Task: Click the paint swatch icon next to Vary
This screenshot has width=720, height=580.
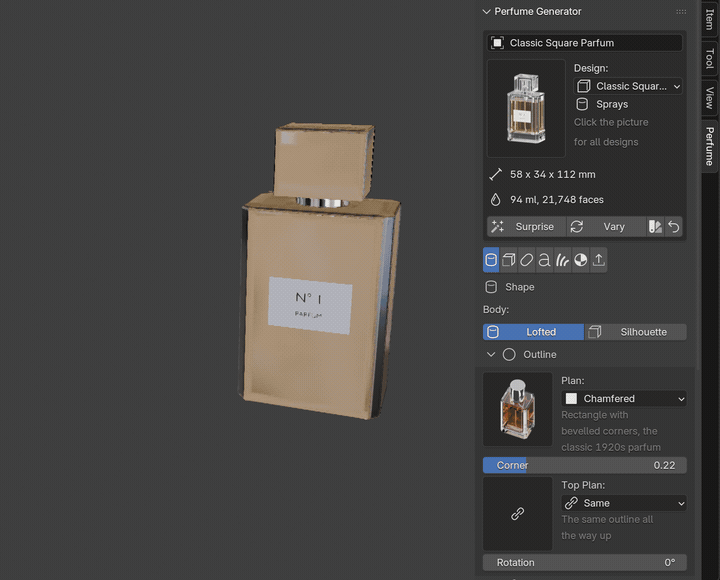Action: (655, 226)
